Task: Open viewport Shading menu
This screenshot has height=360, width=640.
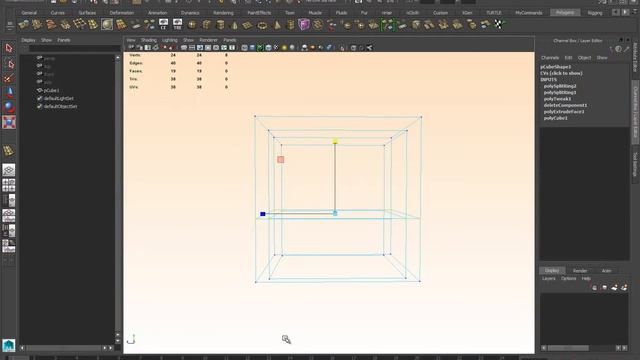Action: [149, 40]
